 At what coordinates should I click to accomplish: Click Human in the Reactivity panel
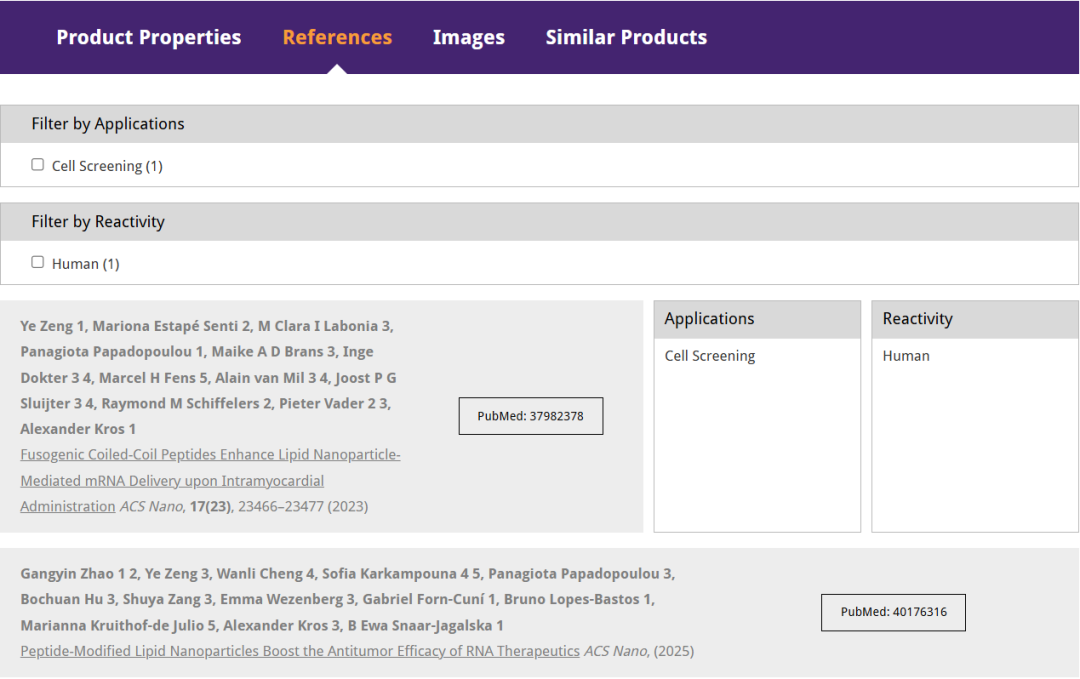pyautogui.click(x=906, y=356)
